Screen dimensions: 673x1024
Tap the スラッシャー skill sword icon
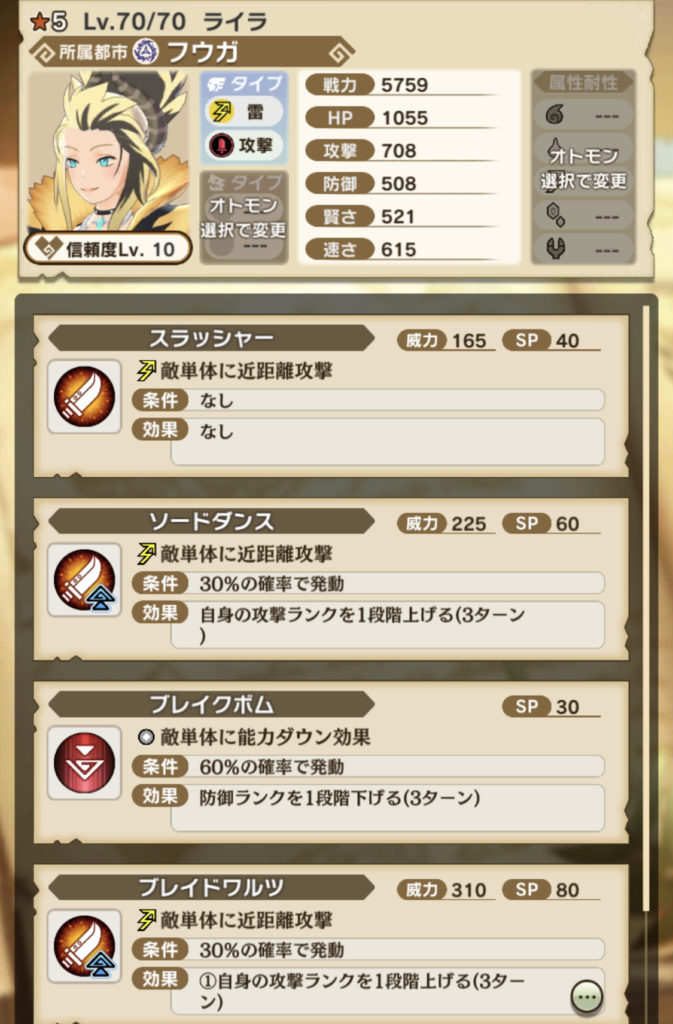tap(84, 396)
